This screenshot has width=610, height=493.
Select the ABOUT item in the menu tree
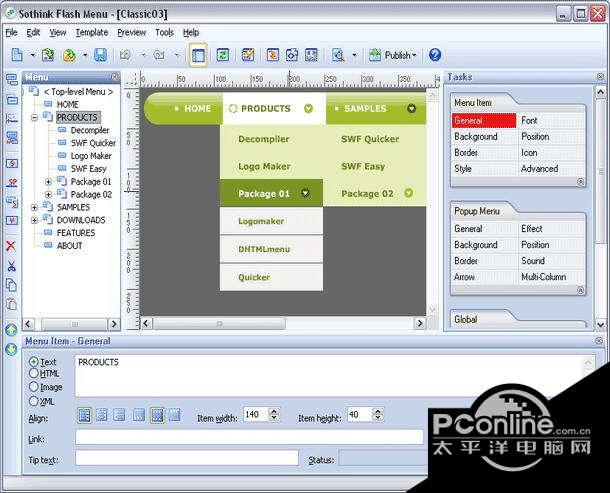click(70, 246)
